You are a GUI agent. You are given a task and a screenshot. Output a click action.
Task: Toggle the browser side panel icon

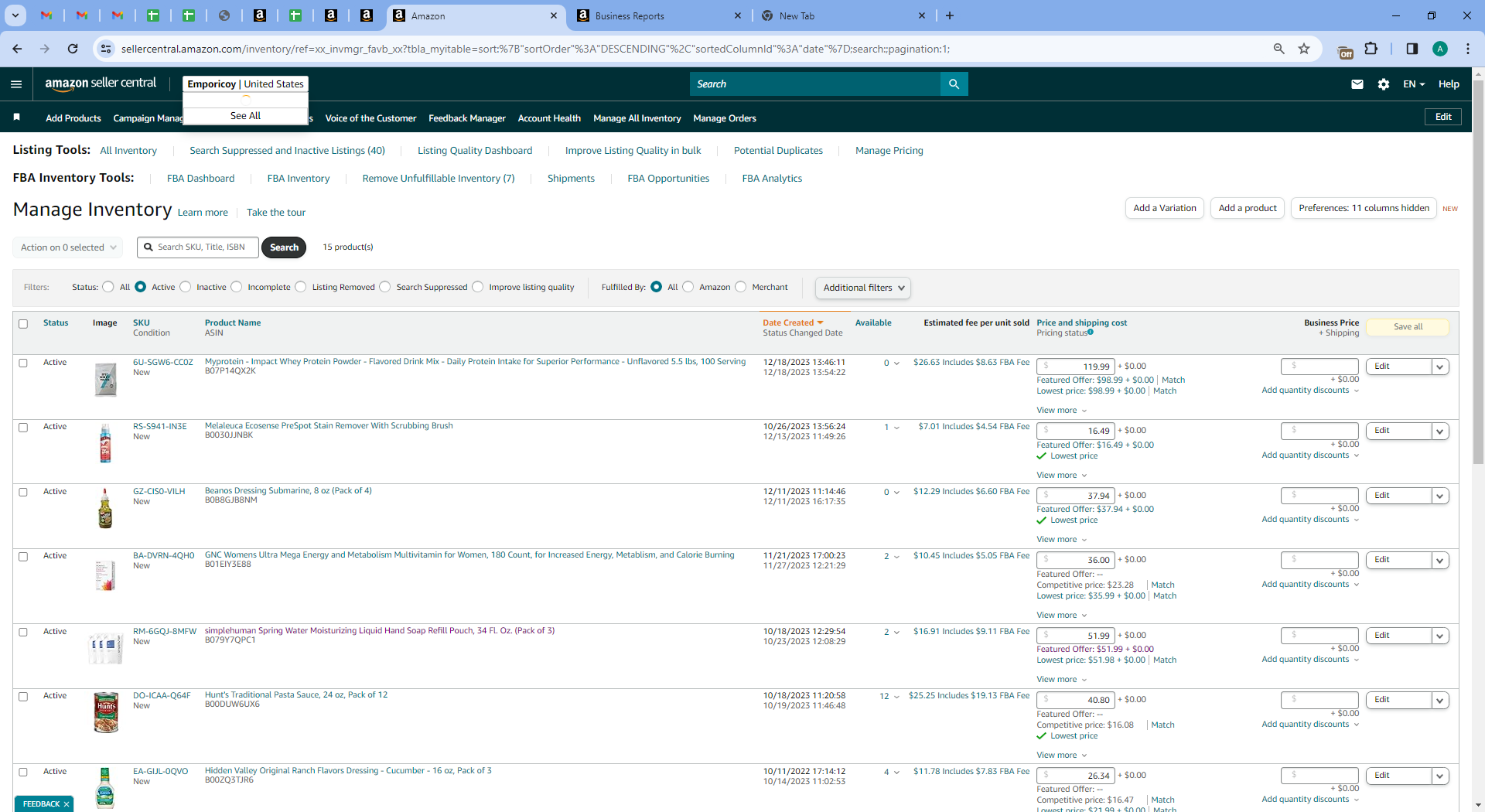click(x=1412, y=49)
